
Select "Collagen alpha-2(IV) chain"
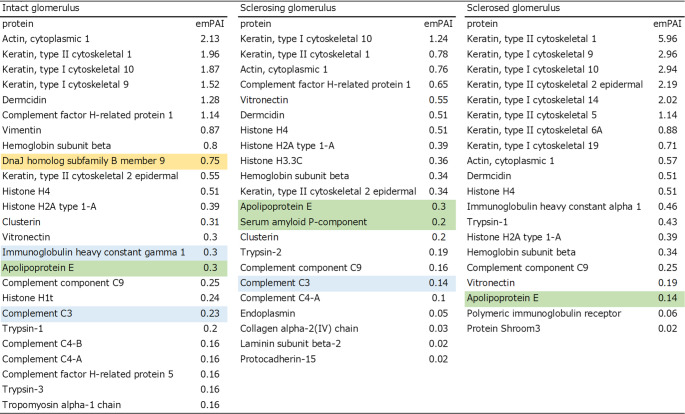299,328
